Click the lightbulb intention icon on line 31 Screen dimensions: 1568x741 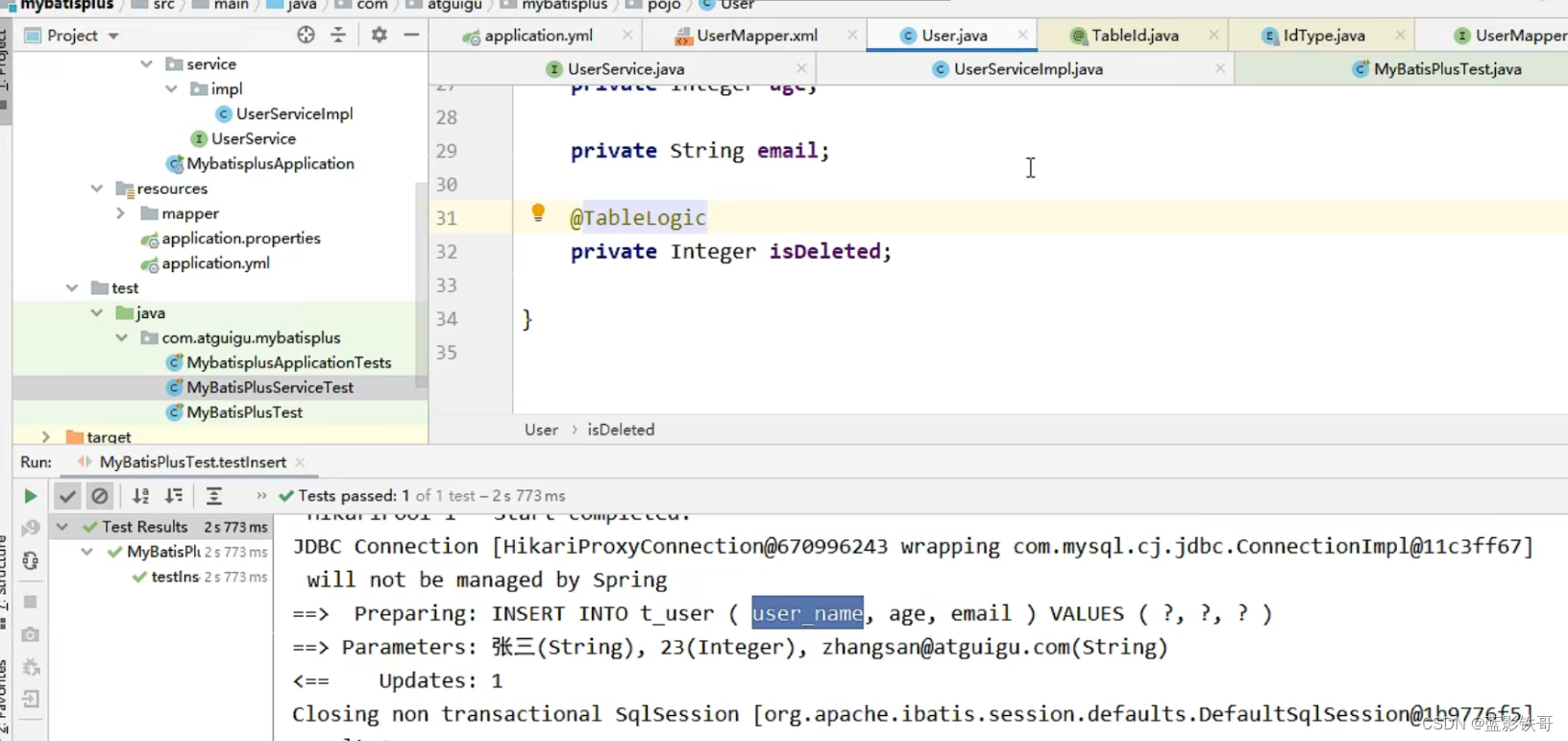click(x=538, y=213)
